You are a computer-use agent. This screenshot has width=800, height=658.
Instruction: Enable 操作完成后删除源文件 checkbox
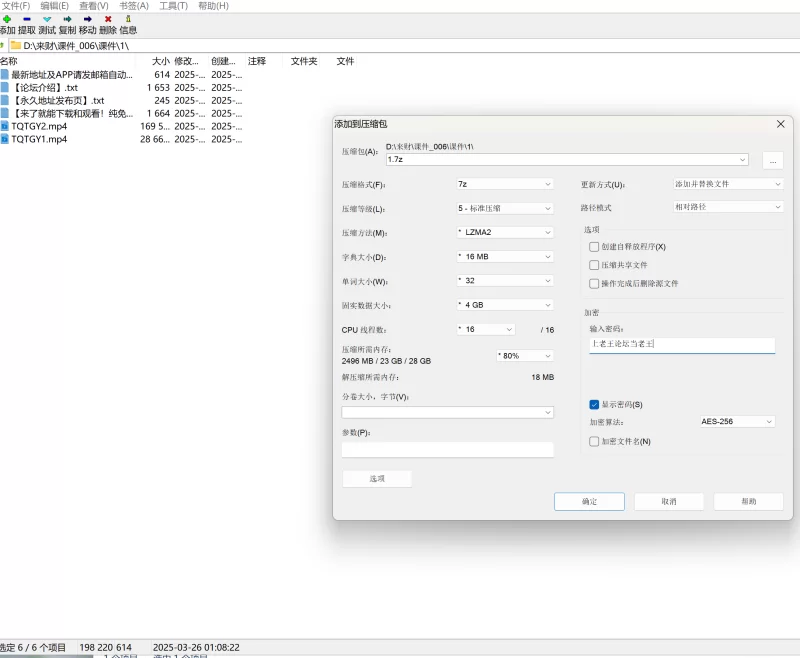click(594, 284)
